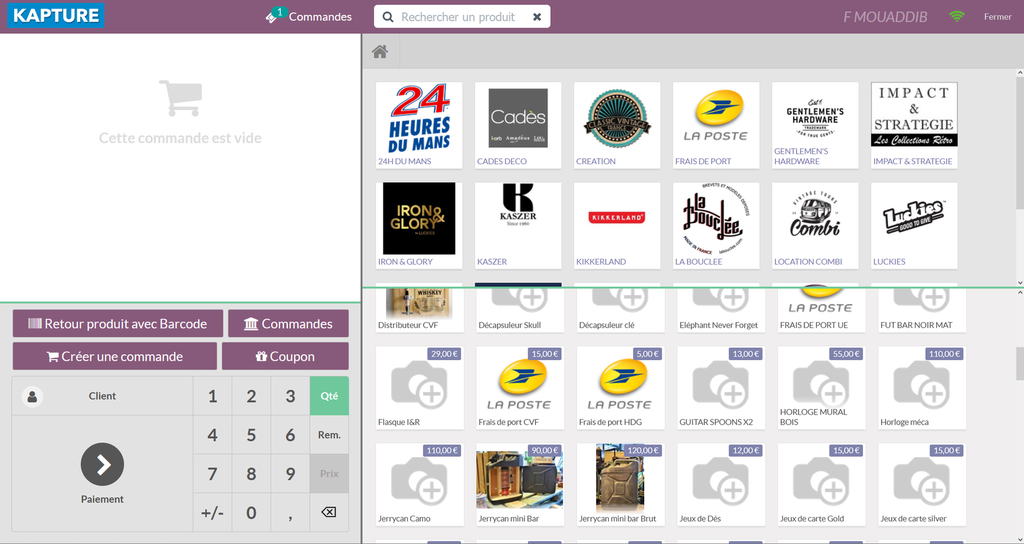Add Jerrycan mini bar Brut product
1024x544 pixels.
click(x=620, y=485)
